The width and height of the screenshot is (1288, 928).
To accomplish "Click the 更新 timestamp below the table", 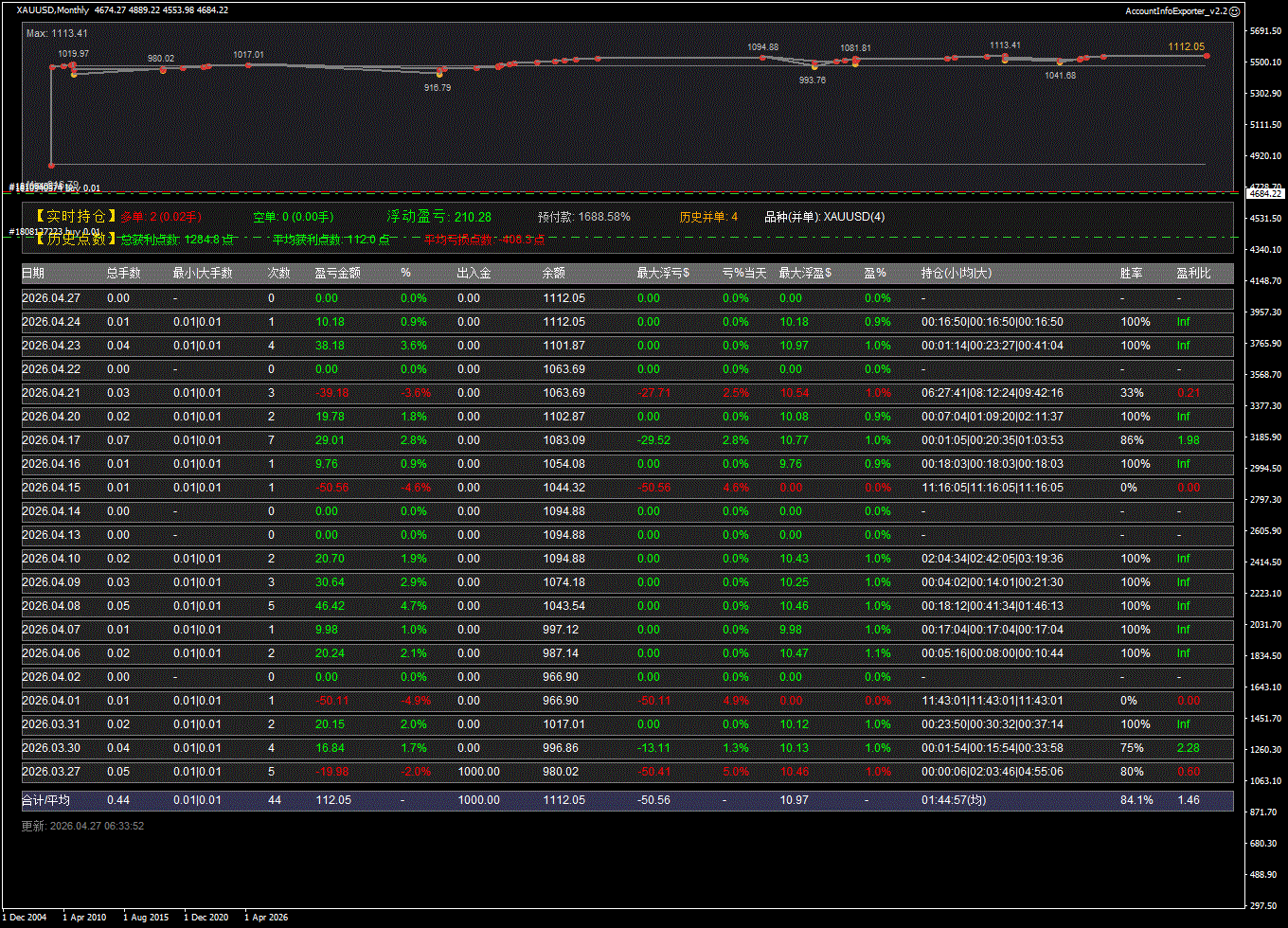I will [82, 826].
